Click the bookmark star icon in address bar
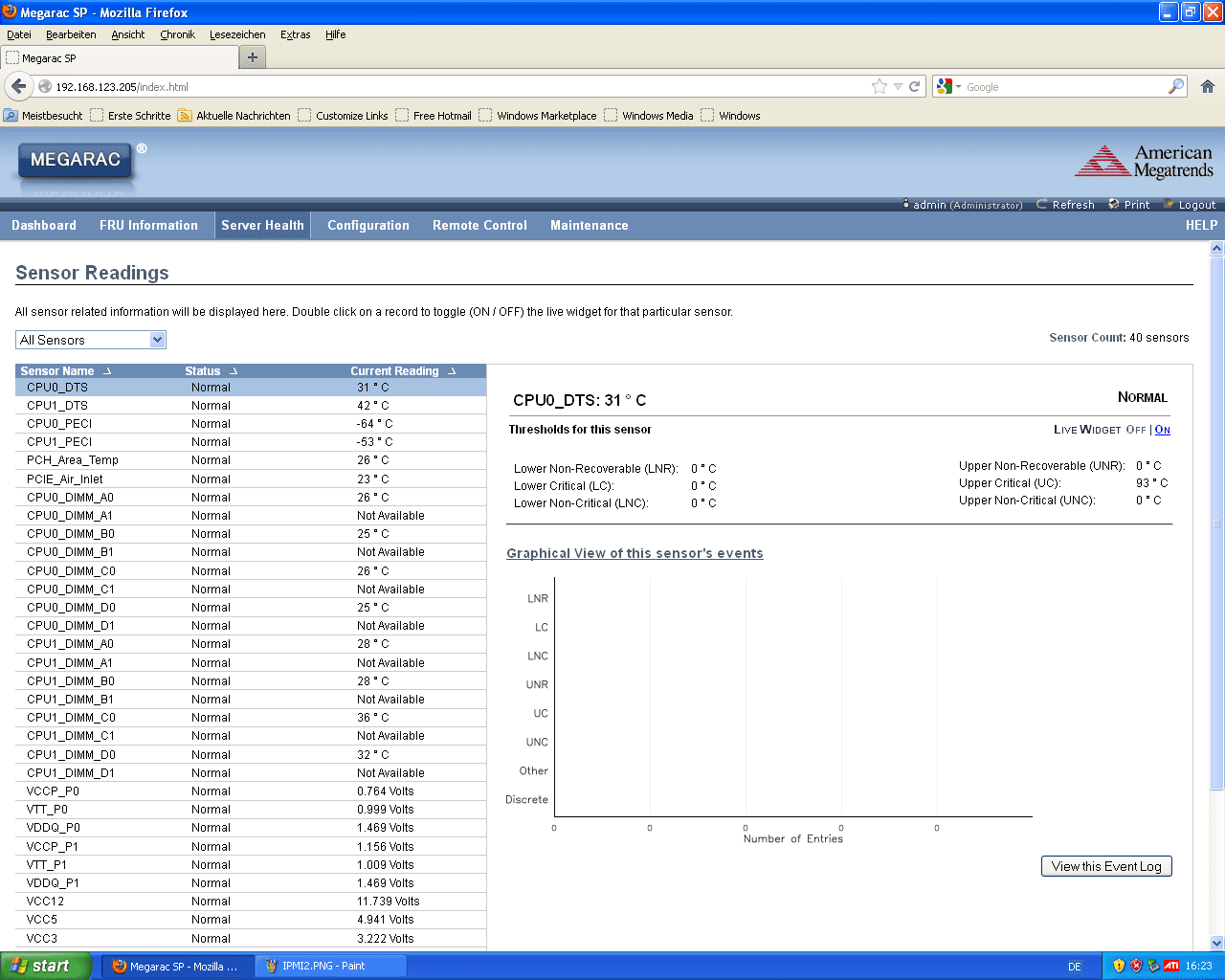The height and width of the screenshot is (980, 1225). click(880, 86)
